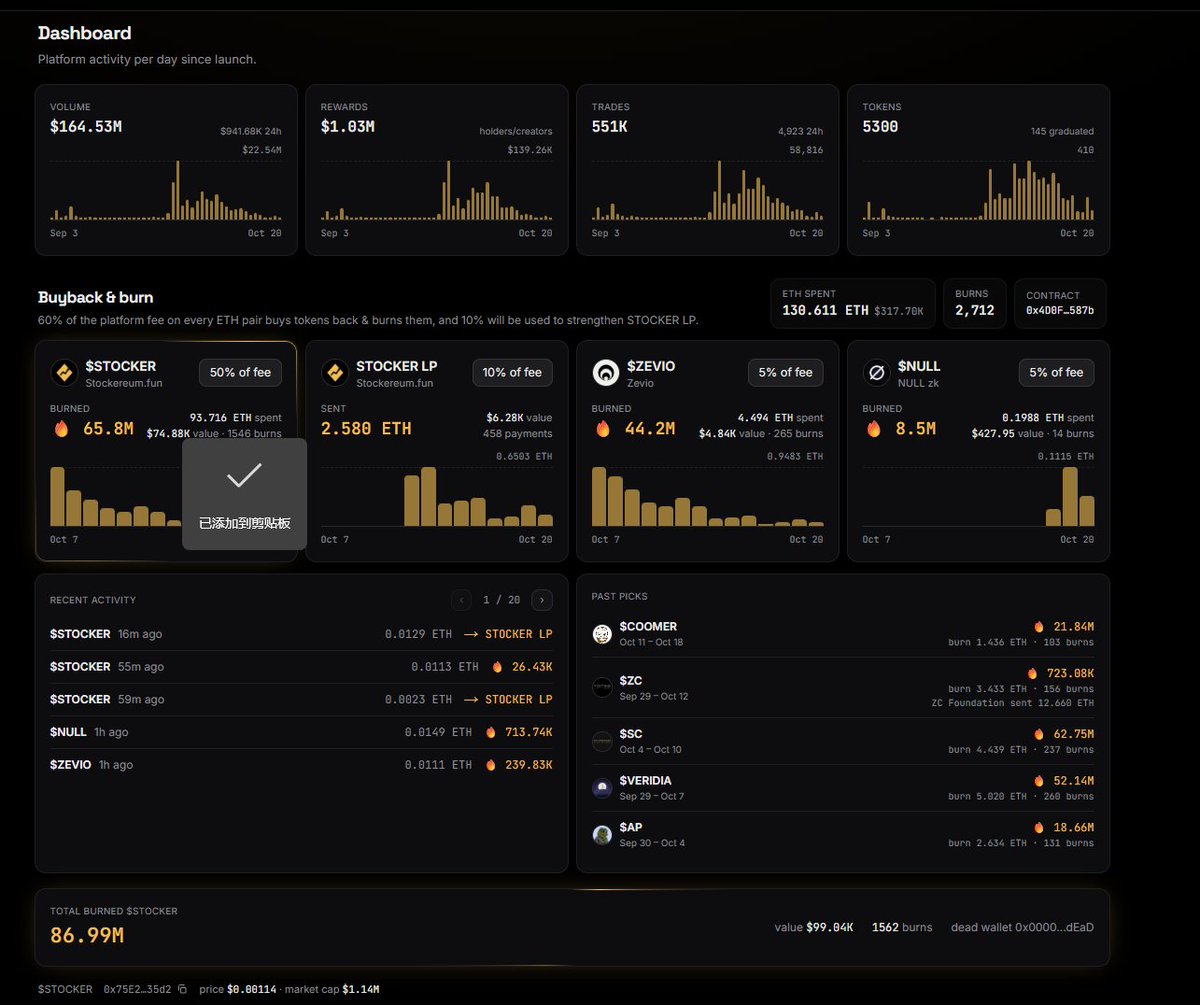1200x1005 pixels.
Task: Click the $VERIDIA avatar in Past Picks
Action: 602,788
